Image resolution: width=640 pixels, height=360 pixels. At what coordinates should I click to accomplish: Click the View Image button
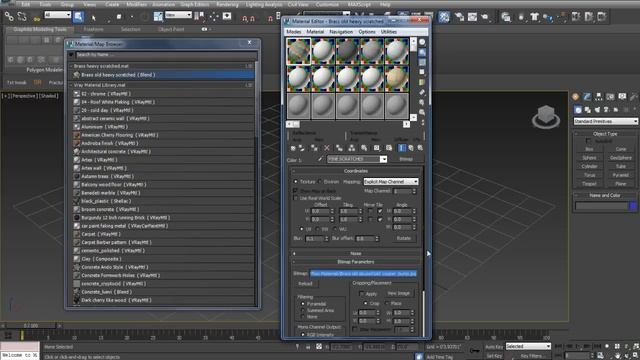point(398,293)
